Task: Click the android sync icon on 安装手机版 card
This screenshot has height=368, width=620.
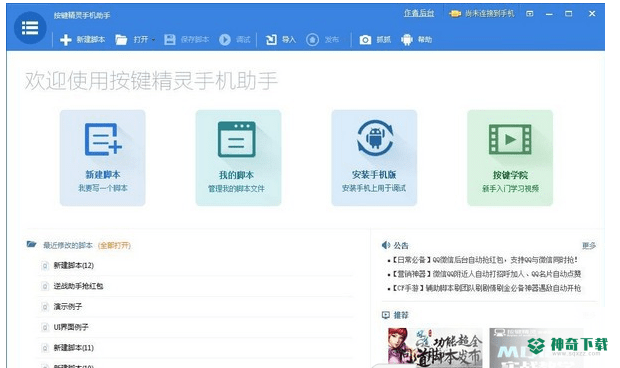Action: (x=375, y=137)
